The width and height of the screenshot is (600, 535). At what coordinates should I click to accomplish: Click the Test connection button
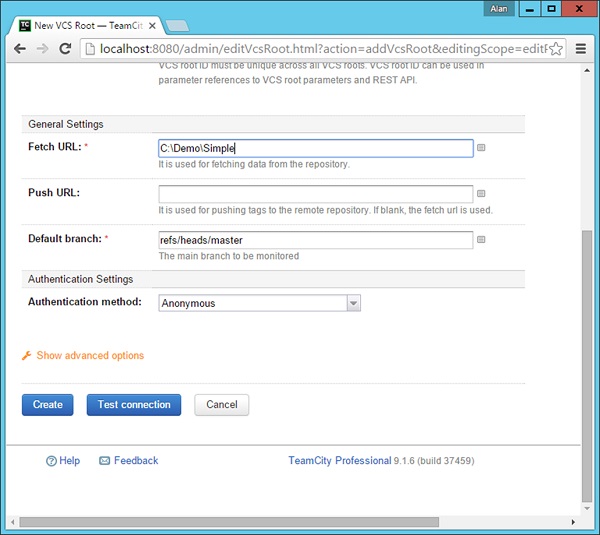[134, 405]
